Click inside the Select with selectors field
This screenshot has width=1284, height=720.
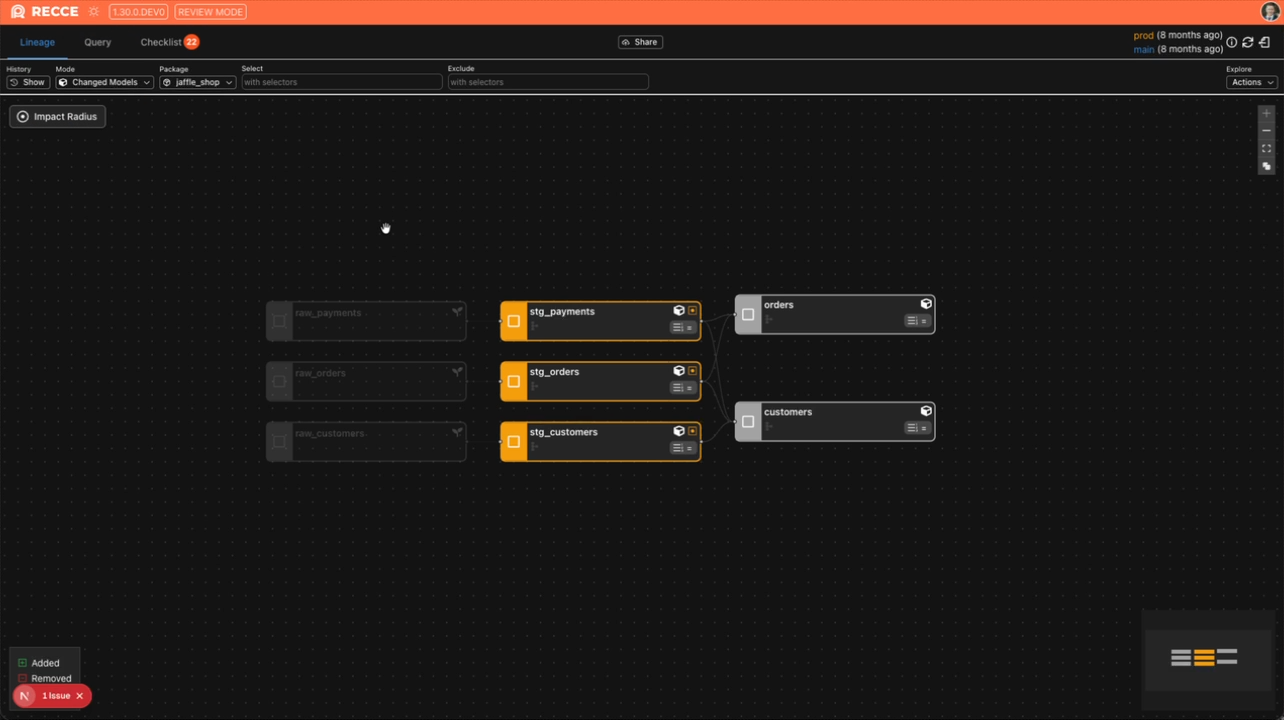pos(340,81)
